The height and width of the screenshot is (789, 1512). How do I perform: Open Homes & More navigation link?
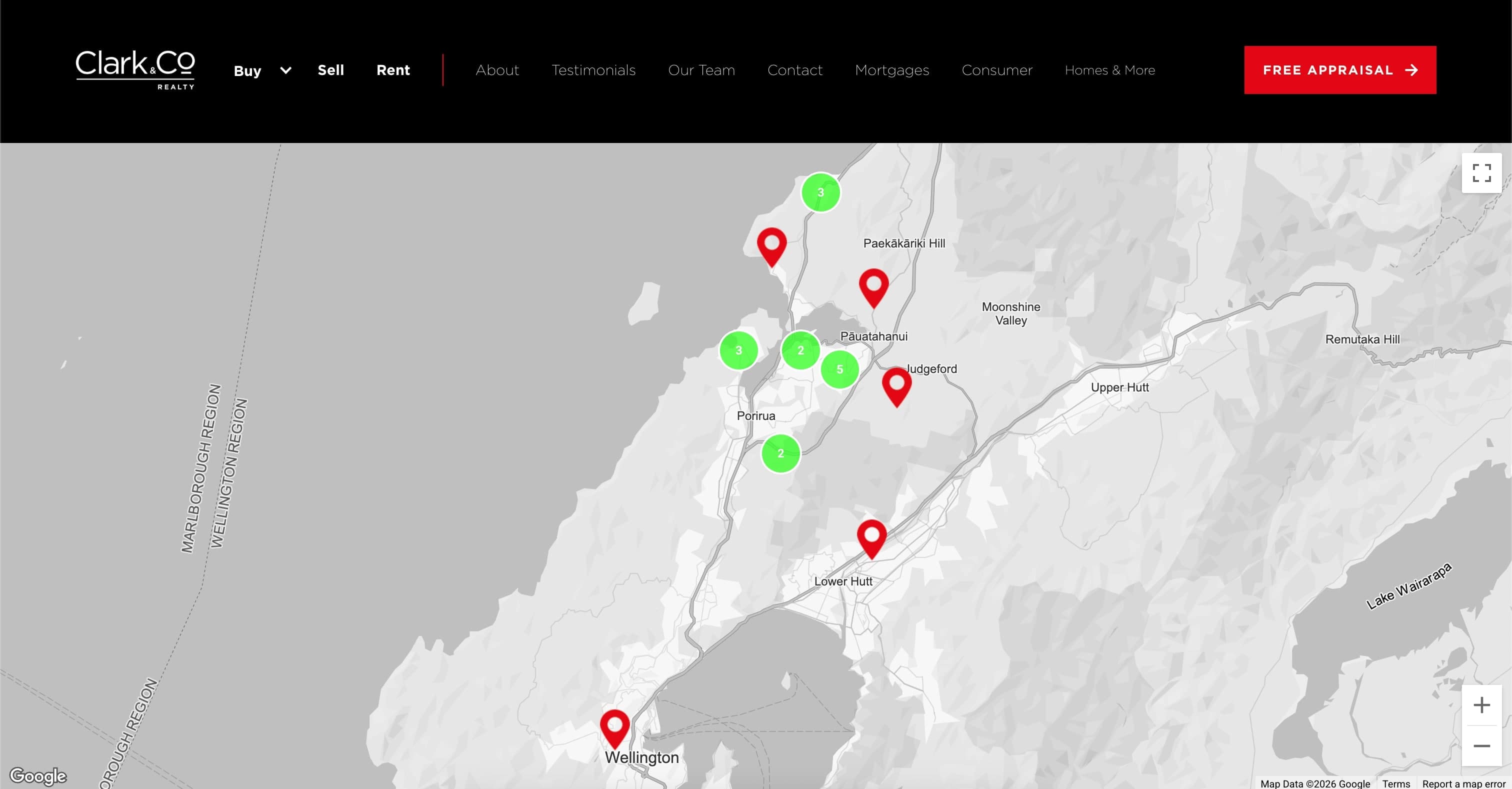pos(1109,70)
